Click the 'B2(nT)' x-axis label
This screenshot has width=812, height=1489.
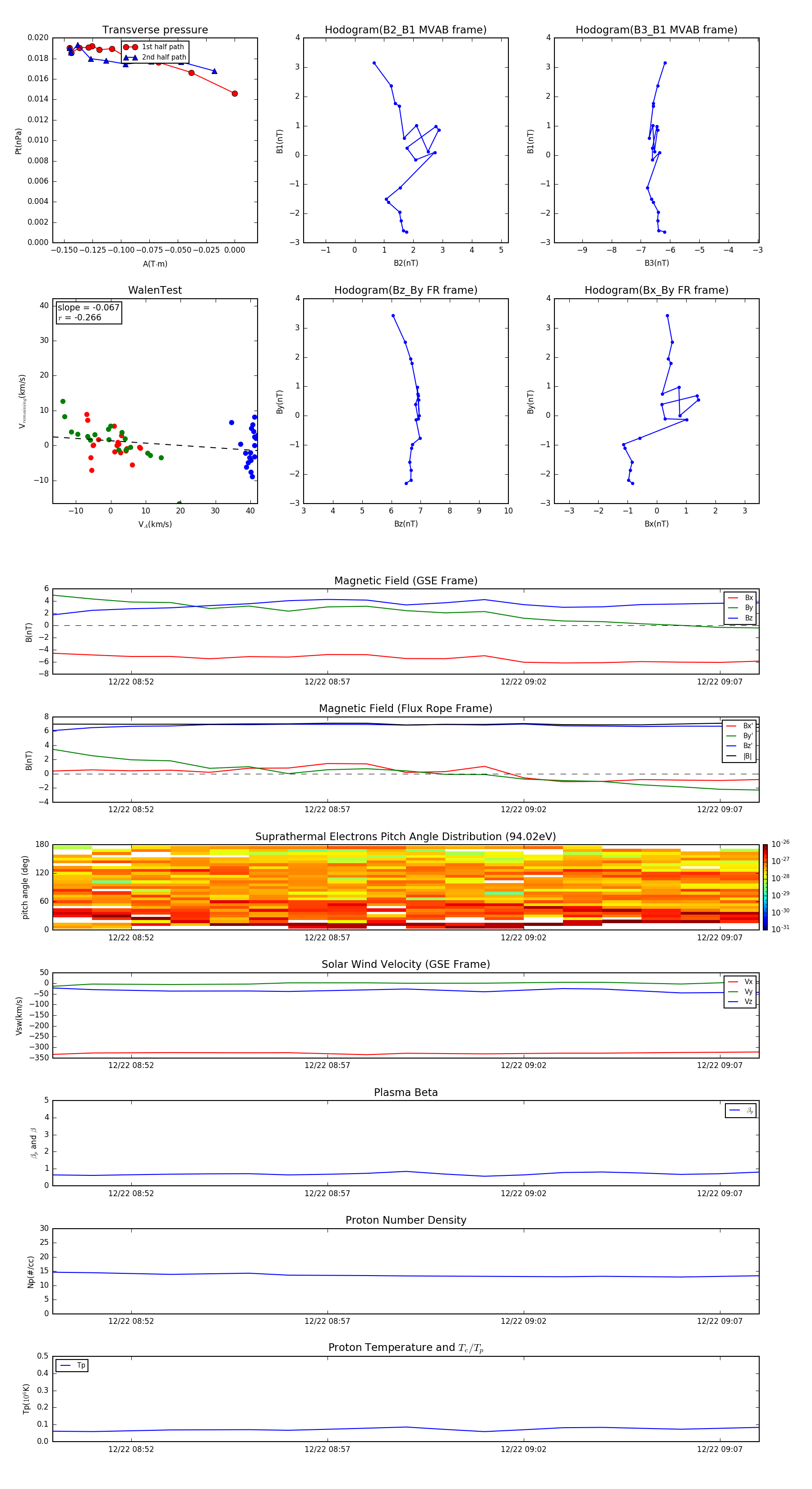(406, 264)
